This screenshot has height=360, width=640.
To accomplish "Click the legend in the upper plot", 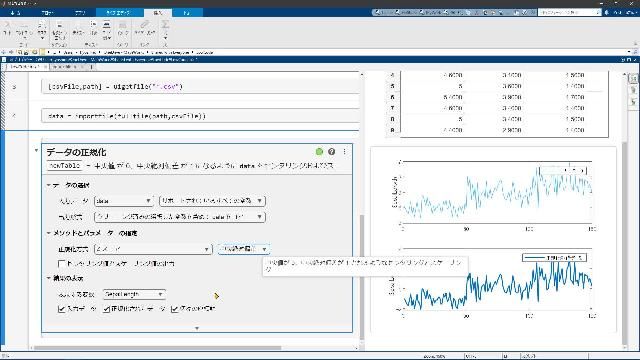I will coord(563,170).
